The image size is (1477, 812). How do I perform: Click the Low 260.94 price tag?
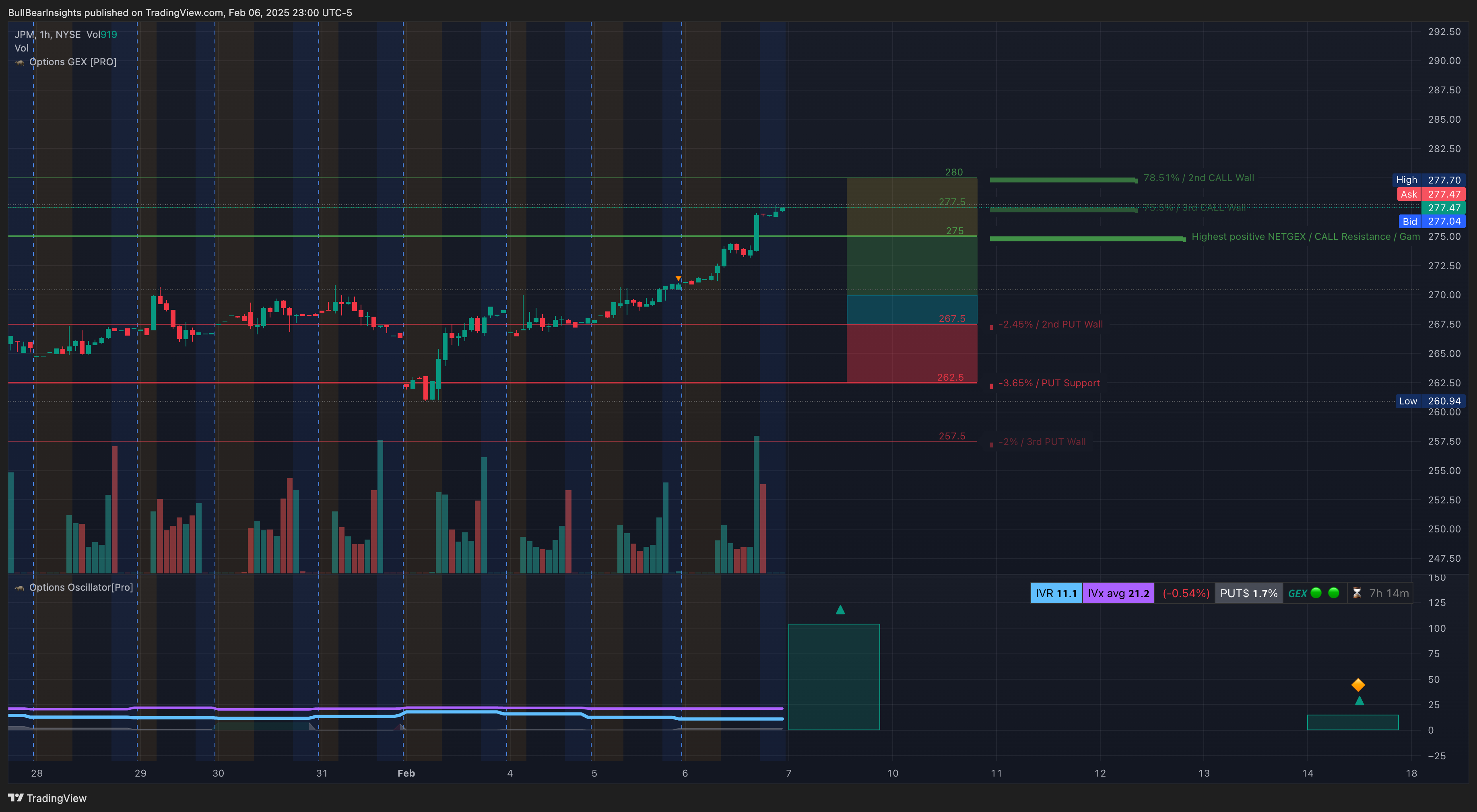(x=1430, y=402)
